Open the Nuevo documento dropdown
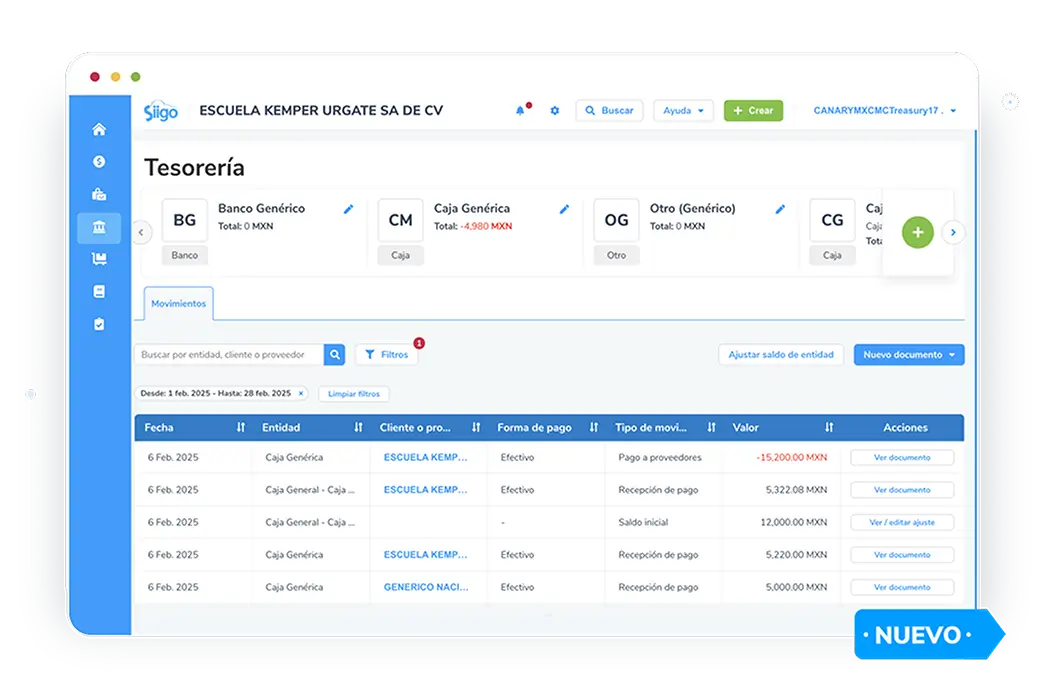The height and width of the screenshot is (688, 1050). [x=908, y=355]
